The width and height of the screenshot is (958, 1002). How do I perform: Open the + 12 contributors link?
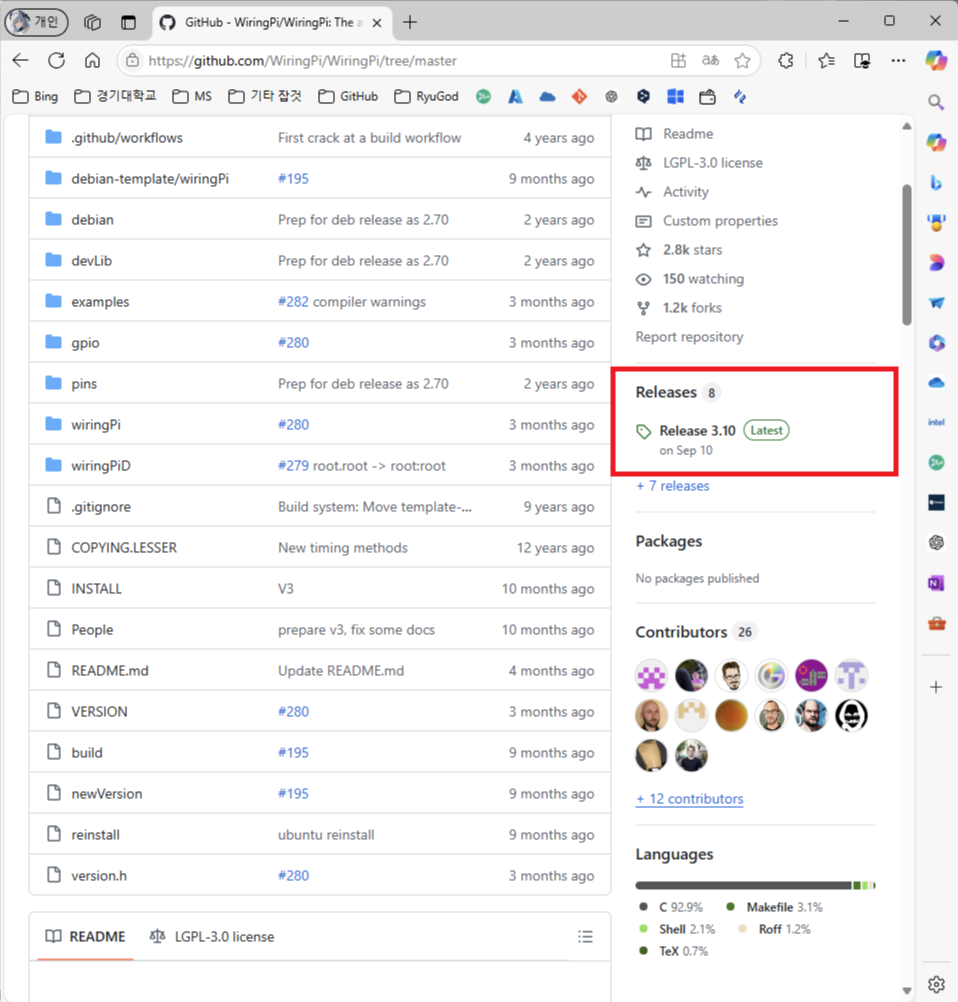(690, 799)
